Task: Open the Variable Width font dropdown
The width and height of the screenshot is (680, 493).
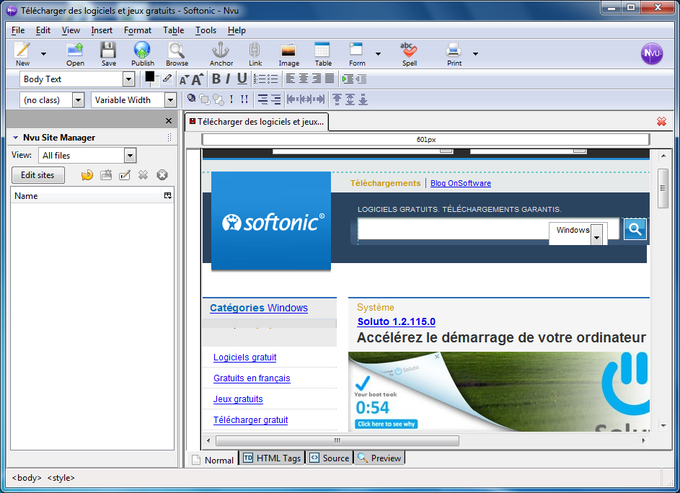Action: click(170, 100)
